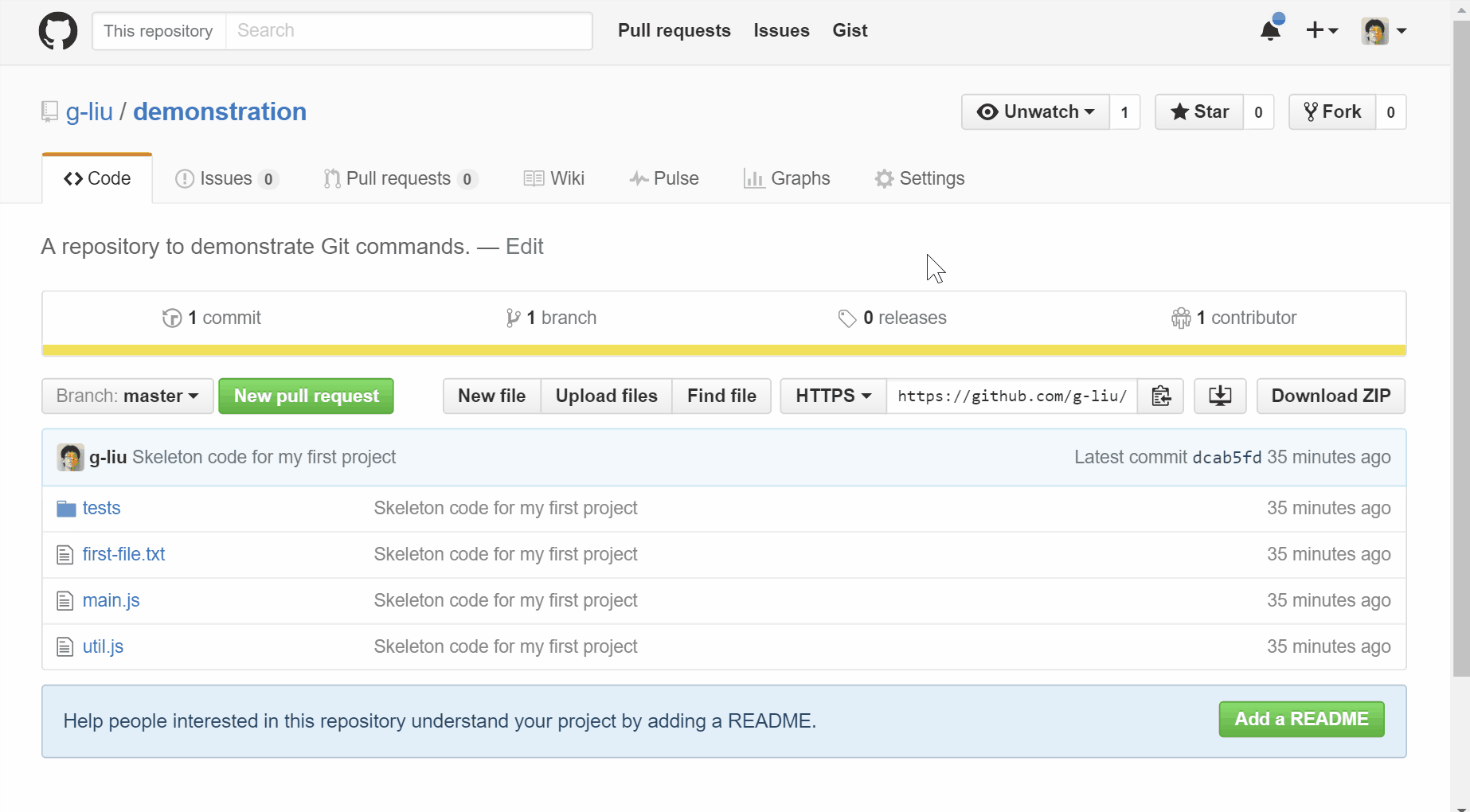The width and height of the screenshot is (1470, 812).
Task: View the 1 commit history
Action: coord(212,318)
